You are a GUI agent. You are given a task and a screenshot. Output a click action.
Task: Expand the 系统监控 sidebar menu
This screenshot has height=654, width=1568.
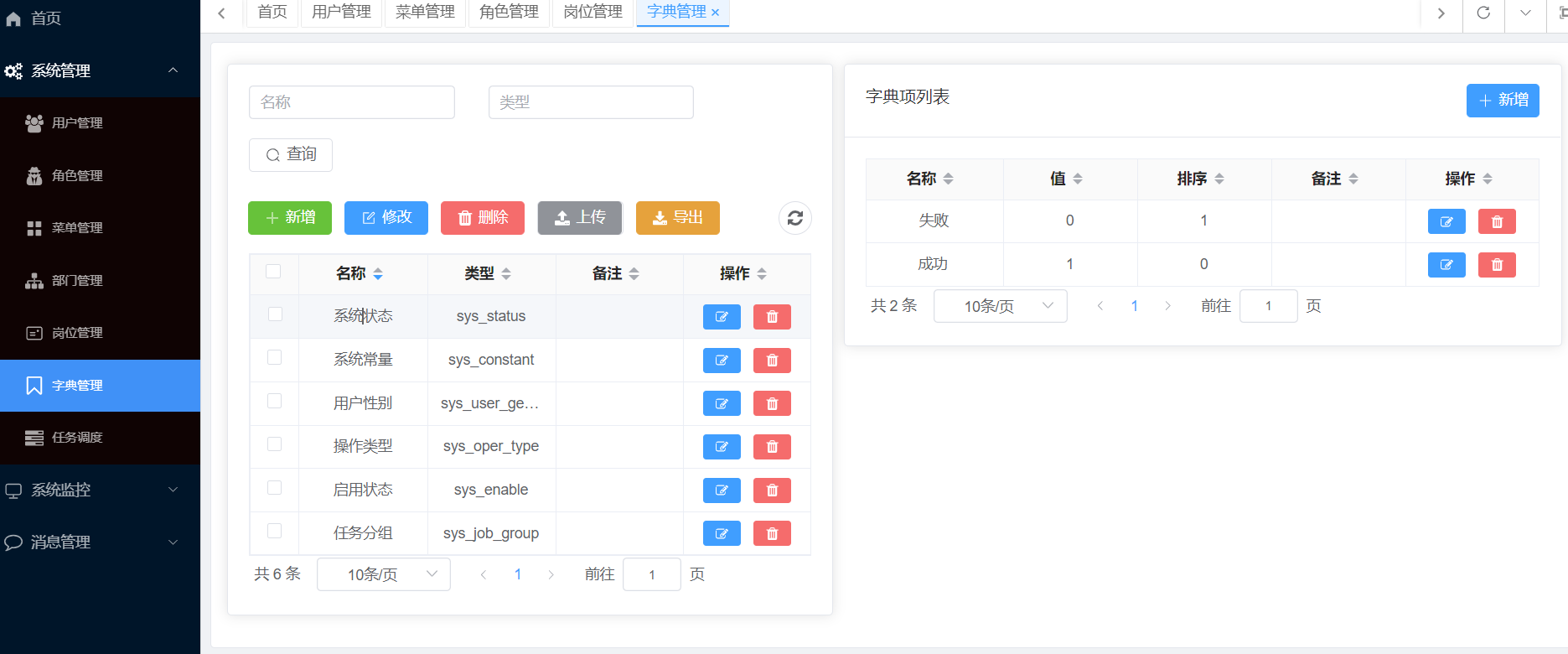tap(100, 490)
